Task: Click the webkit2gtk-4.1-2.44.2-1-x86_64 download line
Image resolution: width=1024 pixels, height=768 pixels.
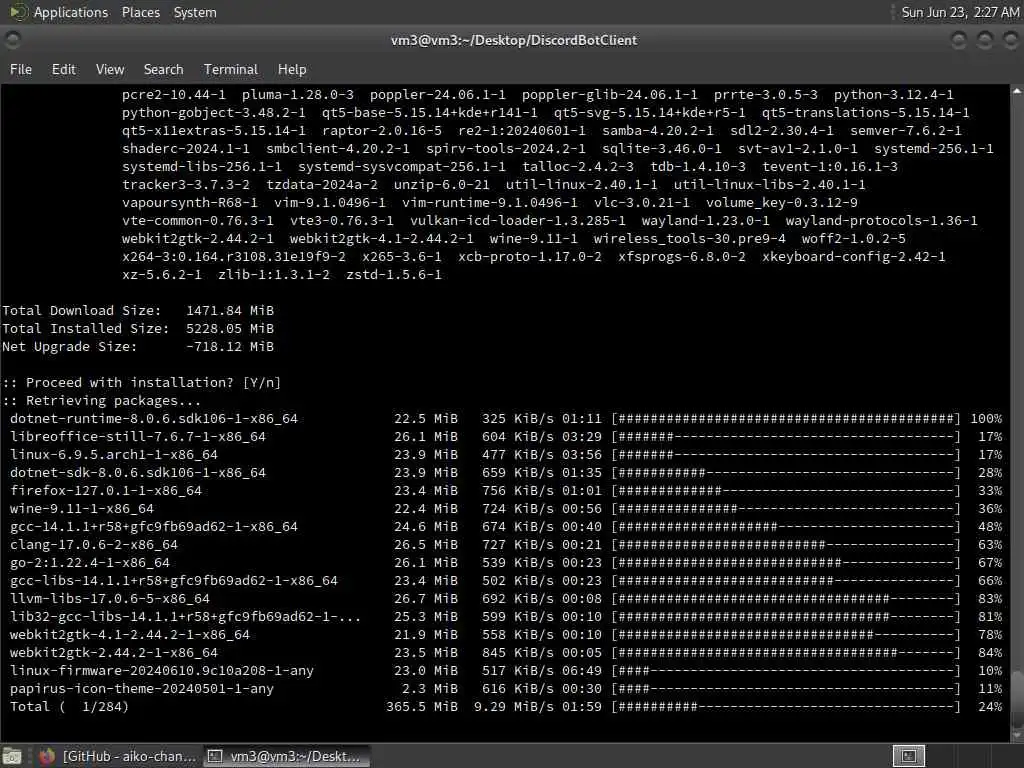Action: (505, 635)
